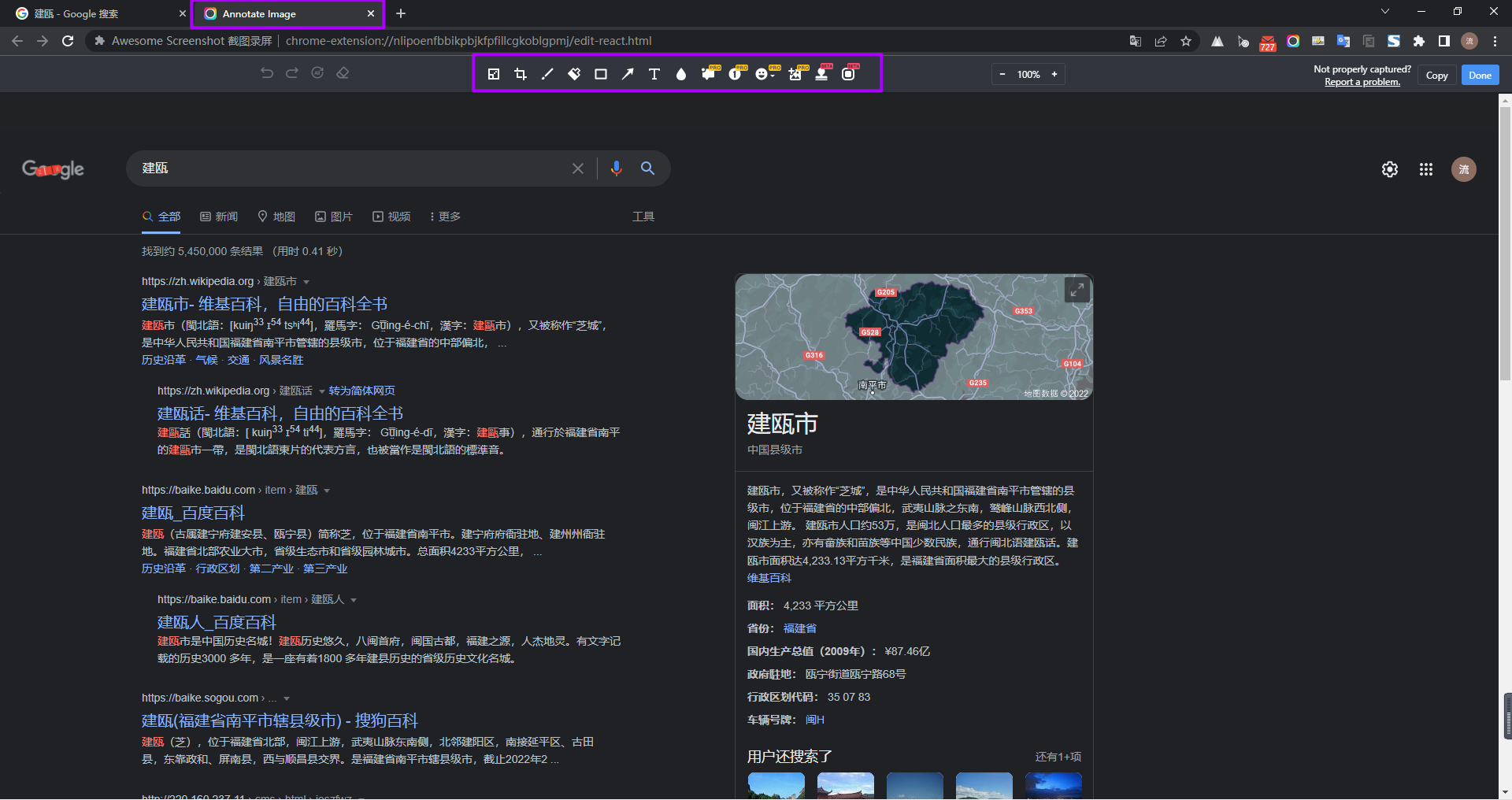Select the Resize image tool
The image size is (1512, 800).
(x=494, y=74)
